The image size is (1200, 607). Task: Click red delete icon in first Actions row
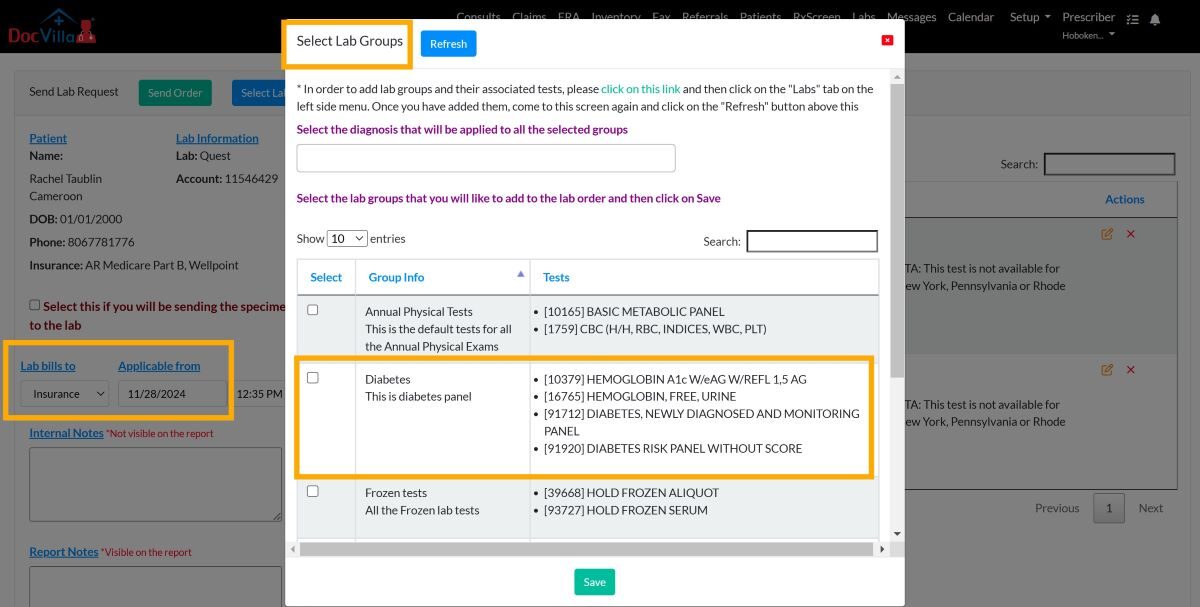[1131, 234]
